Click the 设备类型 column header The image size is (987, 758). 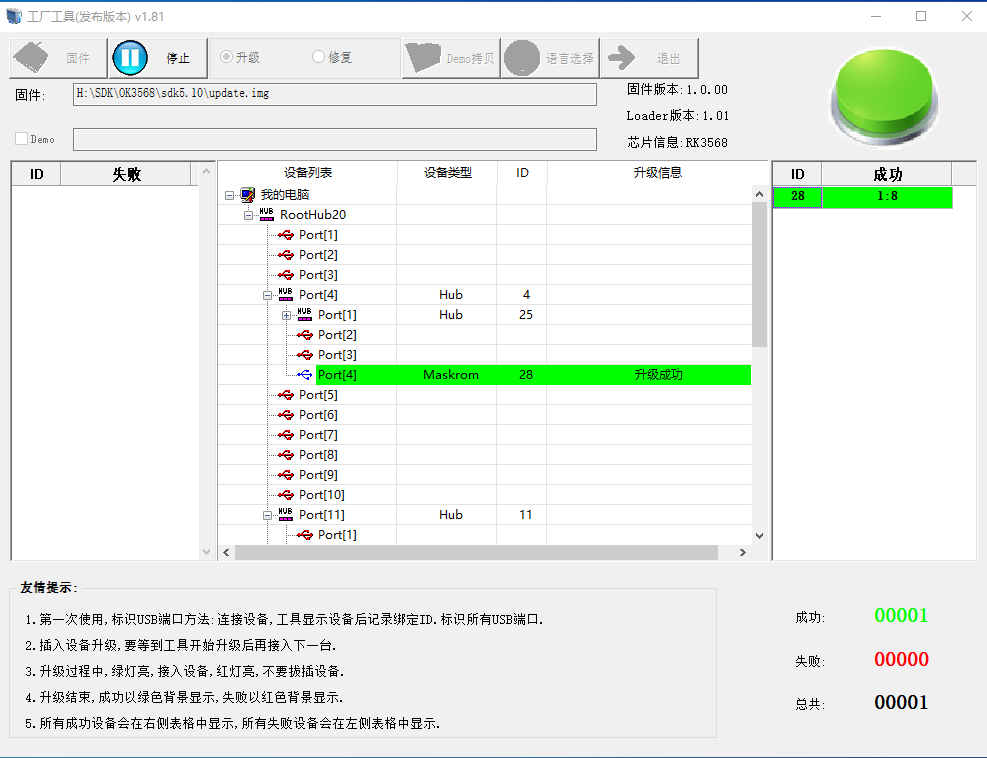click(x=446, y=173)
